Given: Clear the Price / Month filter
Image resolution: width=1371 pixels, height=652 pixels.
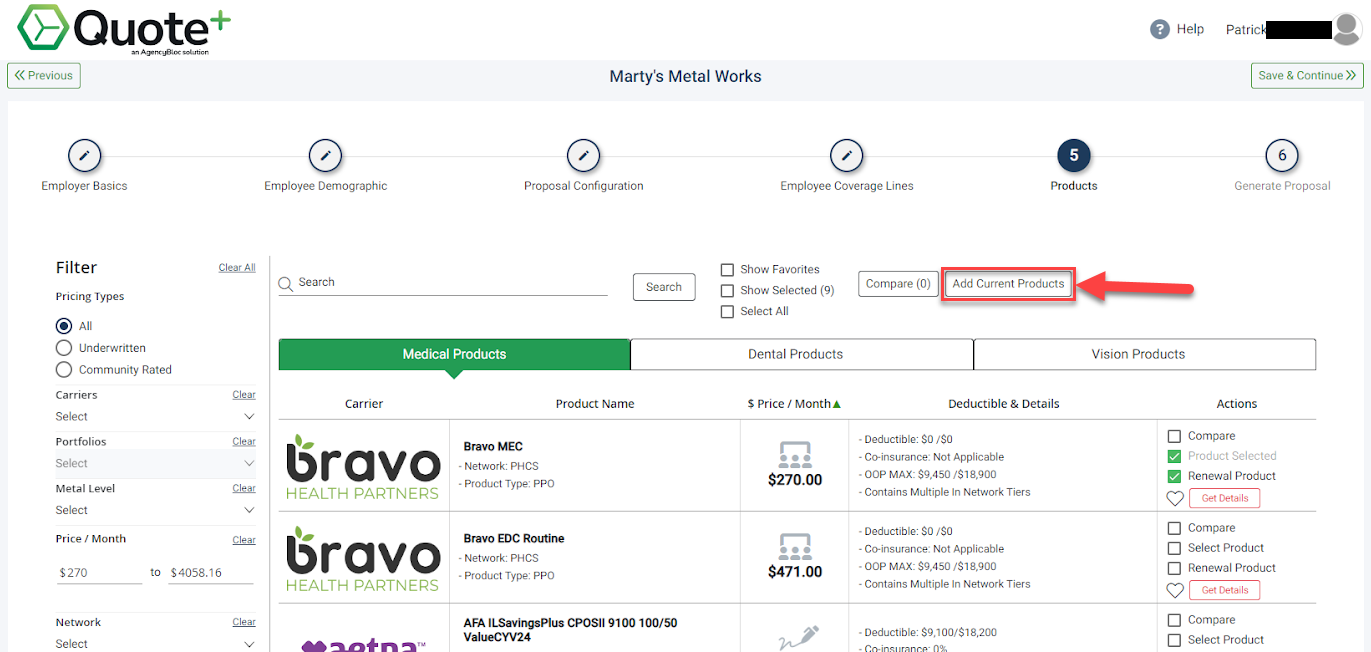Looking at the screenshot, I should (x=244, y=540).
